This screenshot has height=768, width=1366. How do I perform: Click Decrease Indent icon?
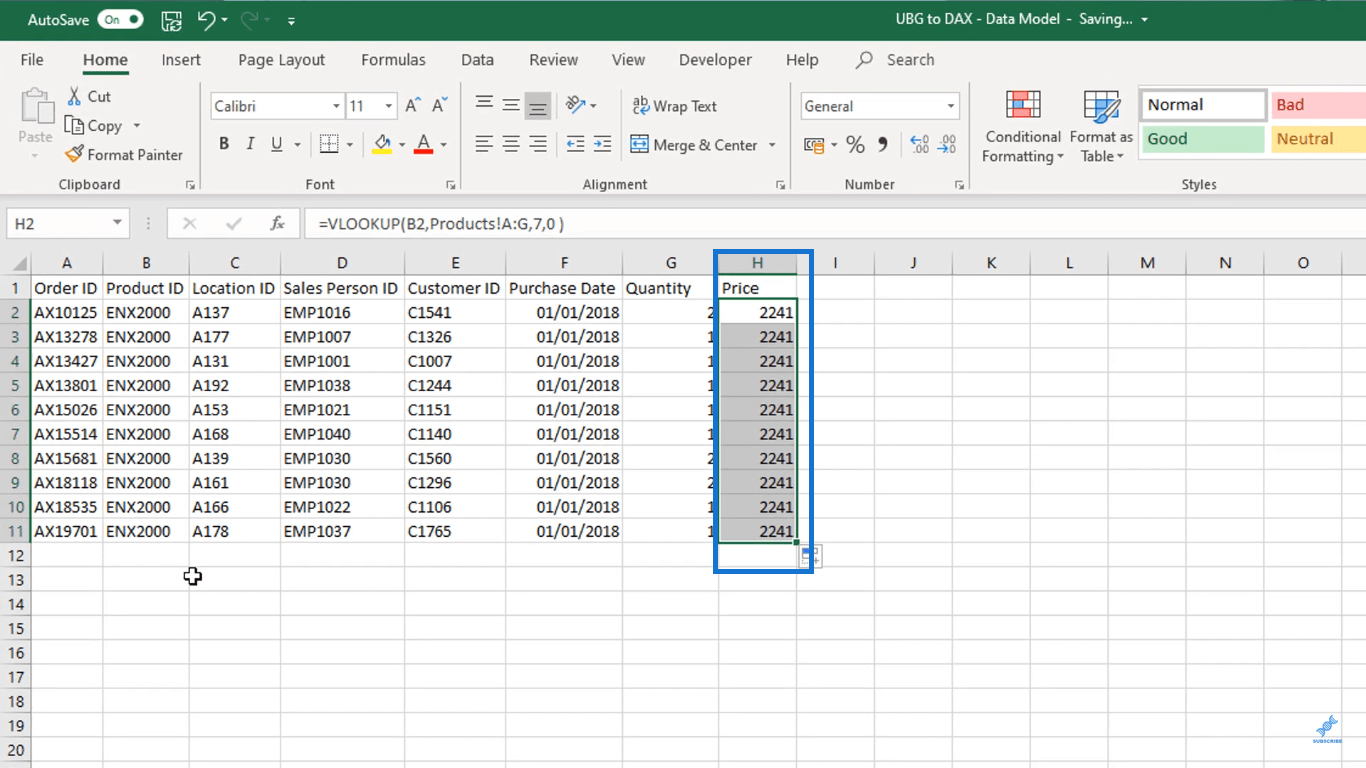pyautogui.click(x=575, y=144)
